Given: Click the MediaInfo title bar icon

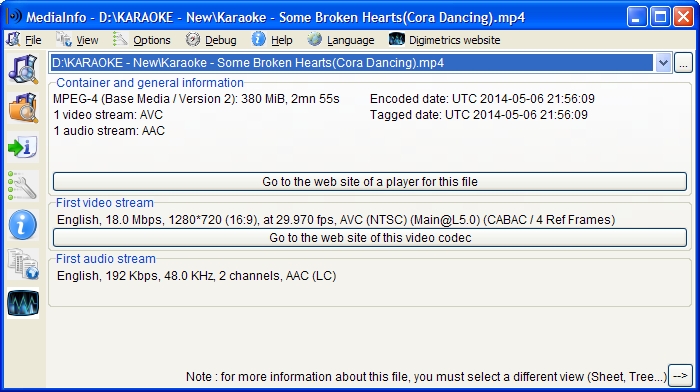Looking at the screenshot, I should coord(14,17).
